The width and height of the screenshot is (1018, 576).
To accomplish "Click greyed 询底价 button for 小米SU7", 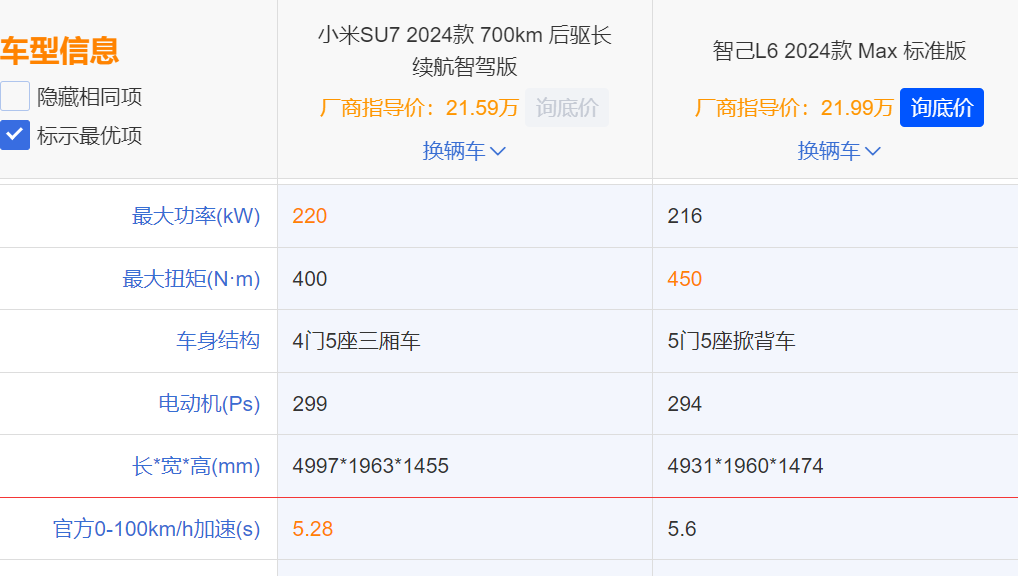I will point(567,107).
